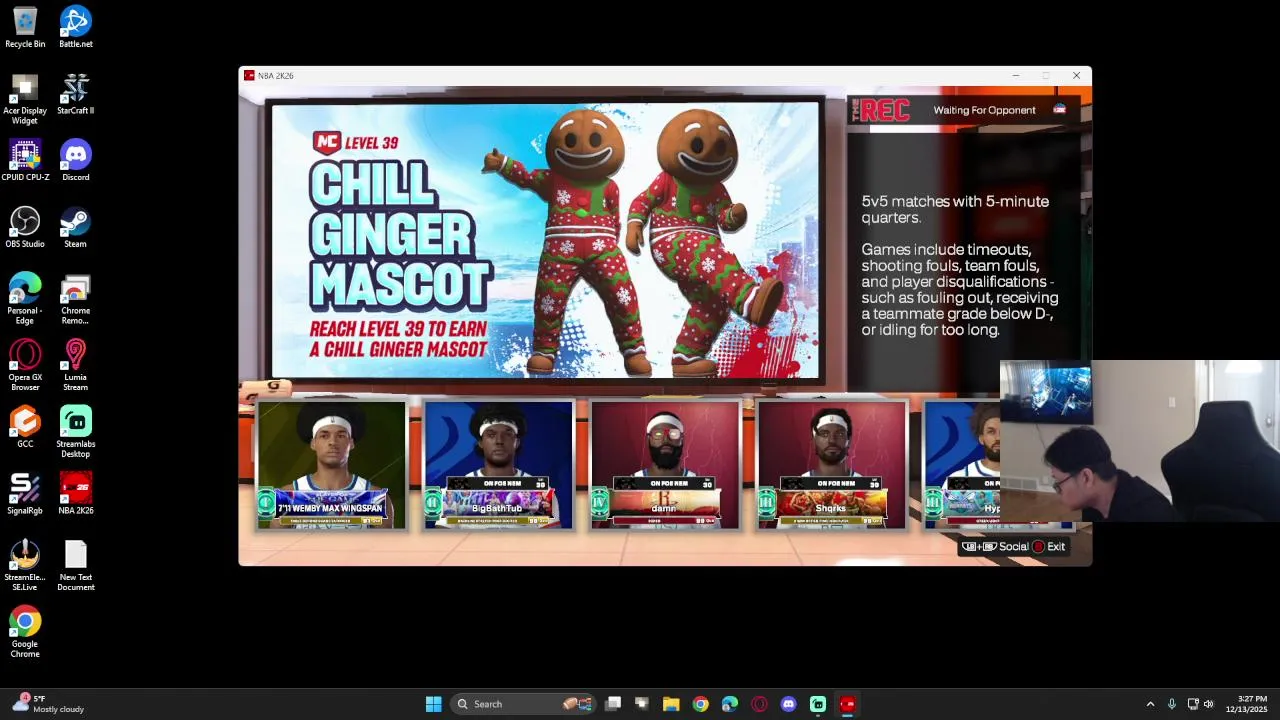Select the Chrome Remote desktop shortcut
Screen dimensions: 1280x720
tap(75, 299)
